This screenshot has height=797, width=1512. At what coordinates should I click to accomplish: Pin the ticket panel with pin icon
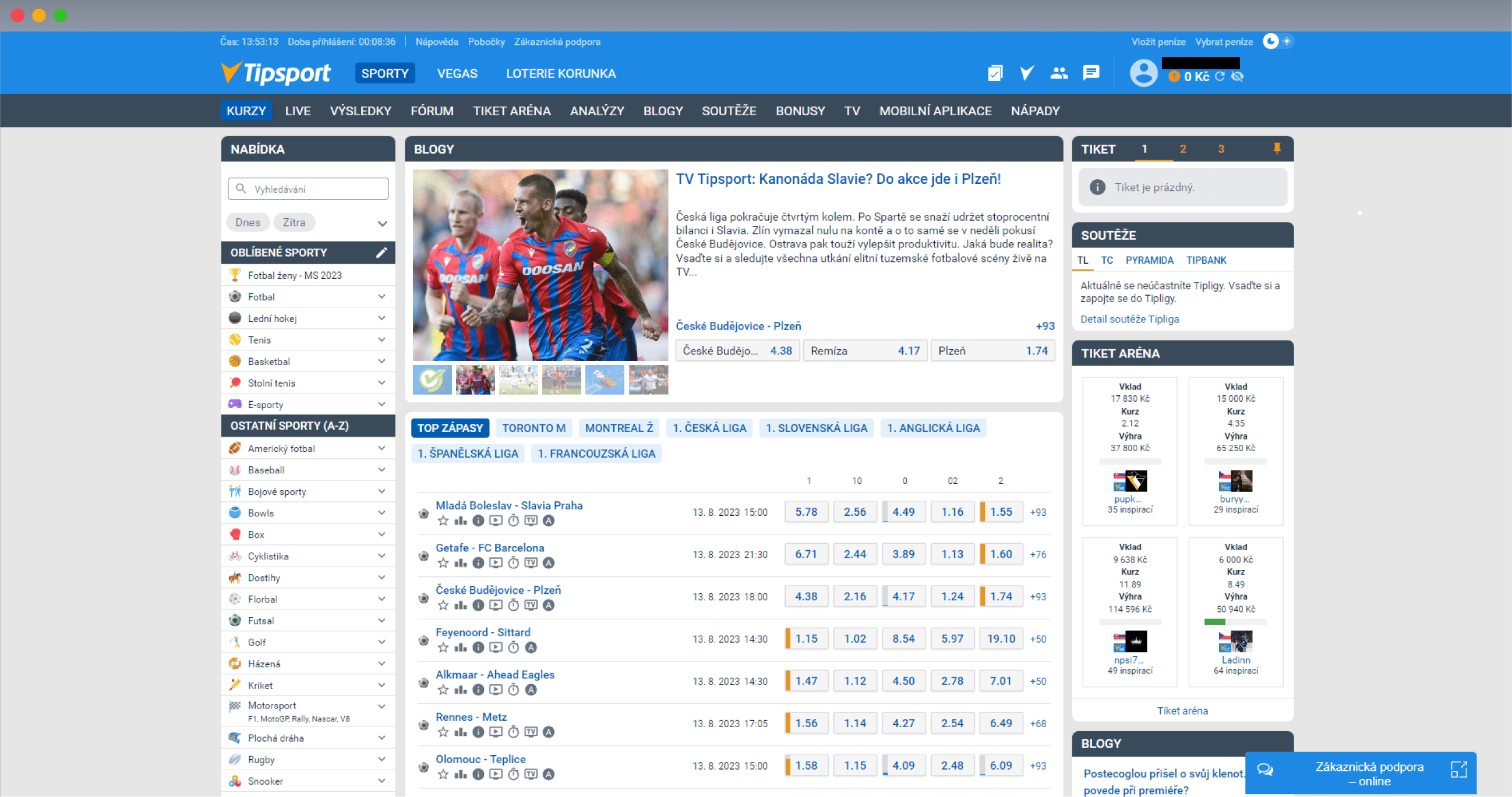1277,148
